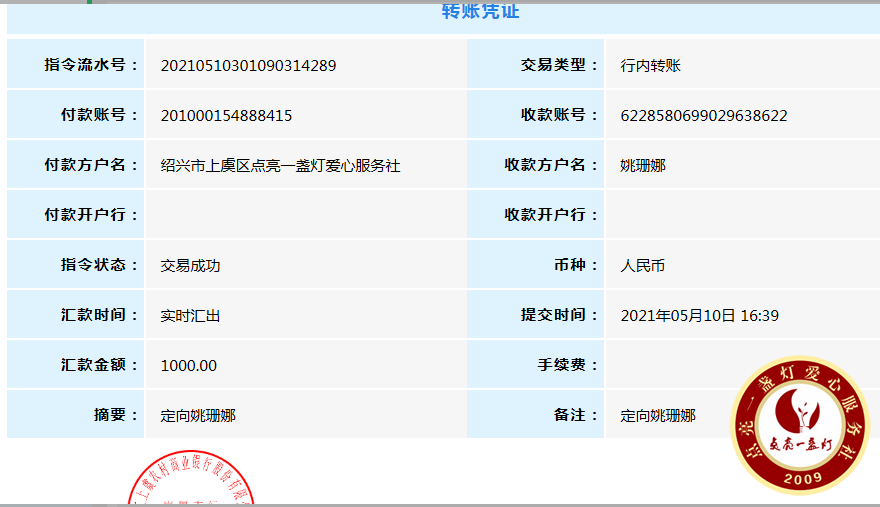Click the payee name 姚珊娜 value
The height and width of the screenshot is (507, 880).
tap(643, 166)
